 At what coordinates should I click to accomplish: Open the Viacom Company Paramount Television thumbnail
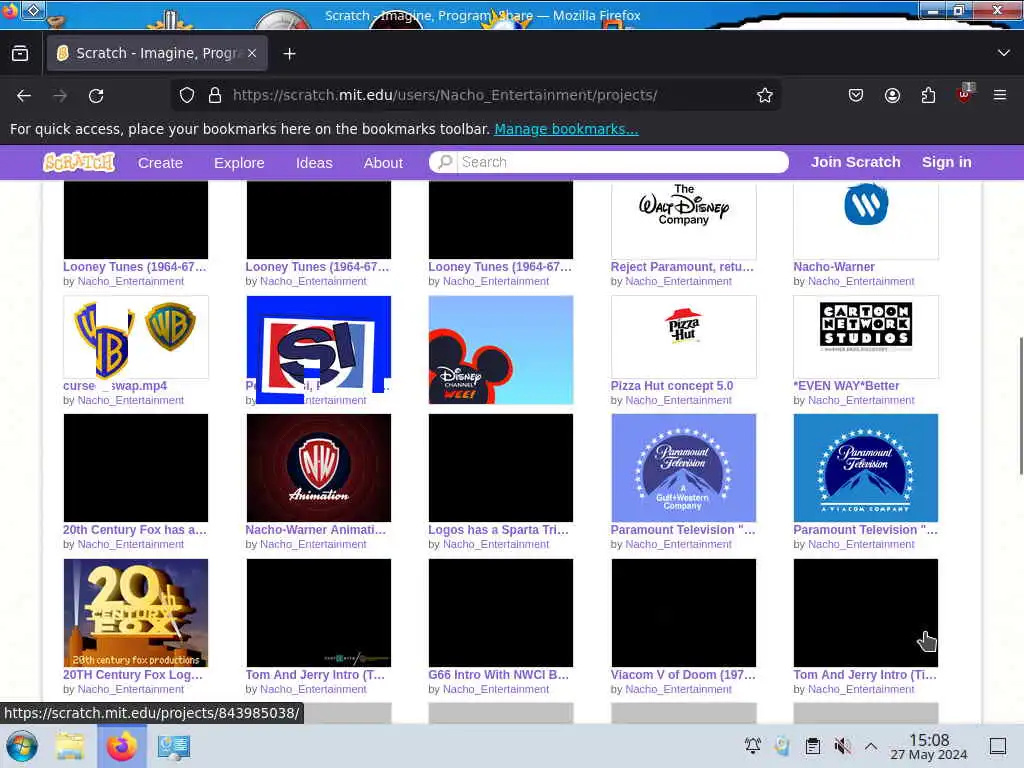866,468
